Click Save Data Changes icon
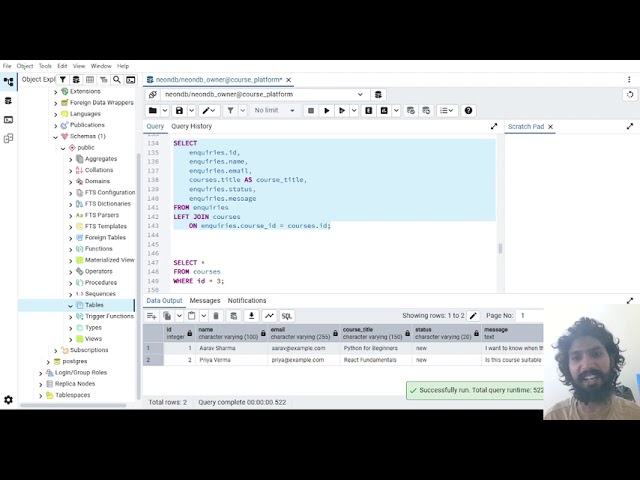 (x=233, y=316)
